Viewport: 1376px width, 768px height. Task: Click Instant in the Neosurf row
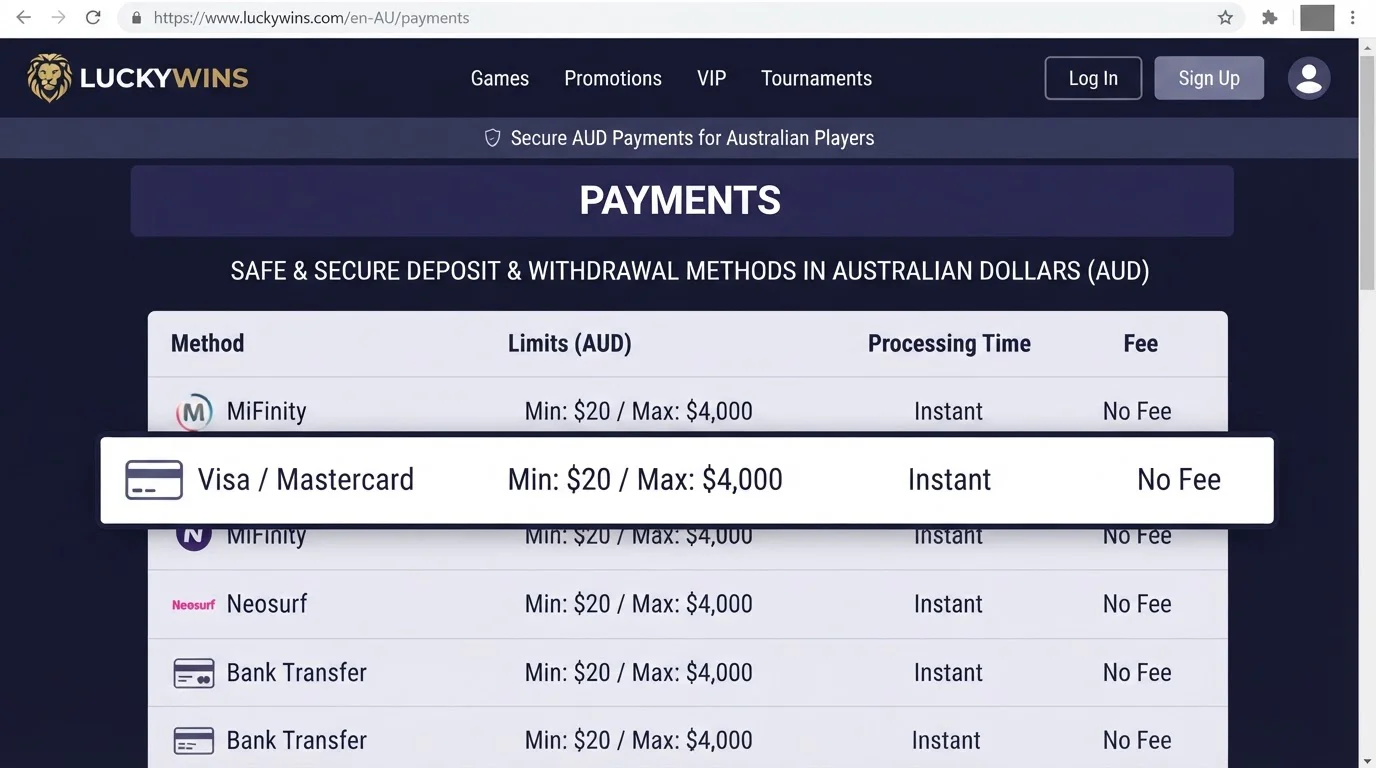[x=948, y=604]
